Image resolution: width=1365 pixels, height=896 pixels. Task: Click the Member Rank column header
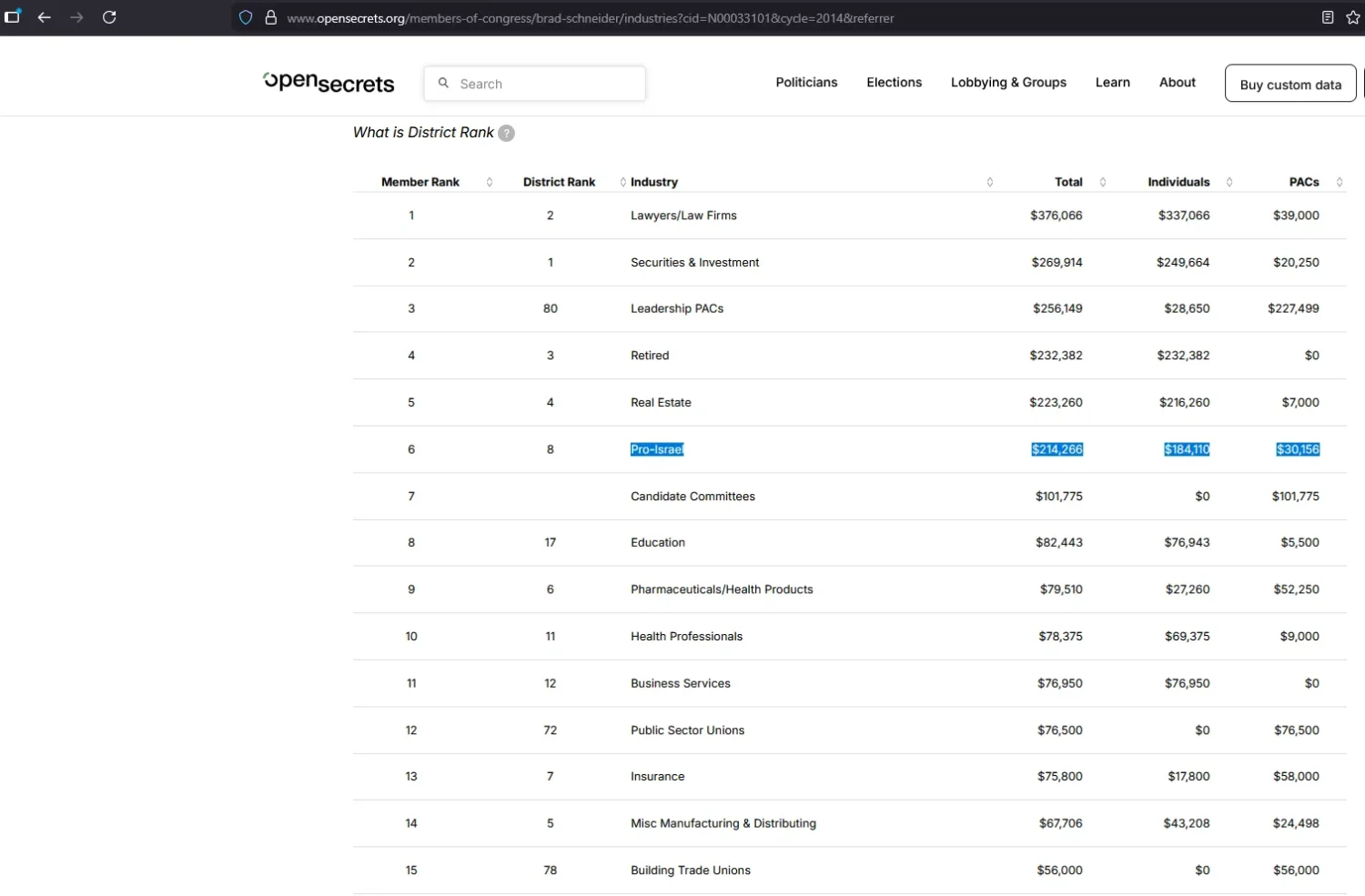pyautogui.click(x=420, y=182)
